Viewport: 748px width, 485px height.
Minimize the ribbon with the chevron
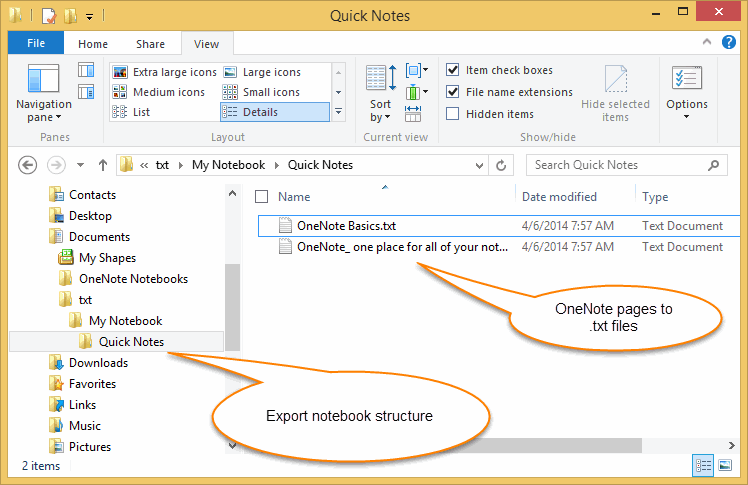click(x=707, y=42)
